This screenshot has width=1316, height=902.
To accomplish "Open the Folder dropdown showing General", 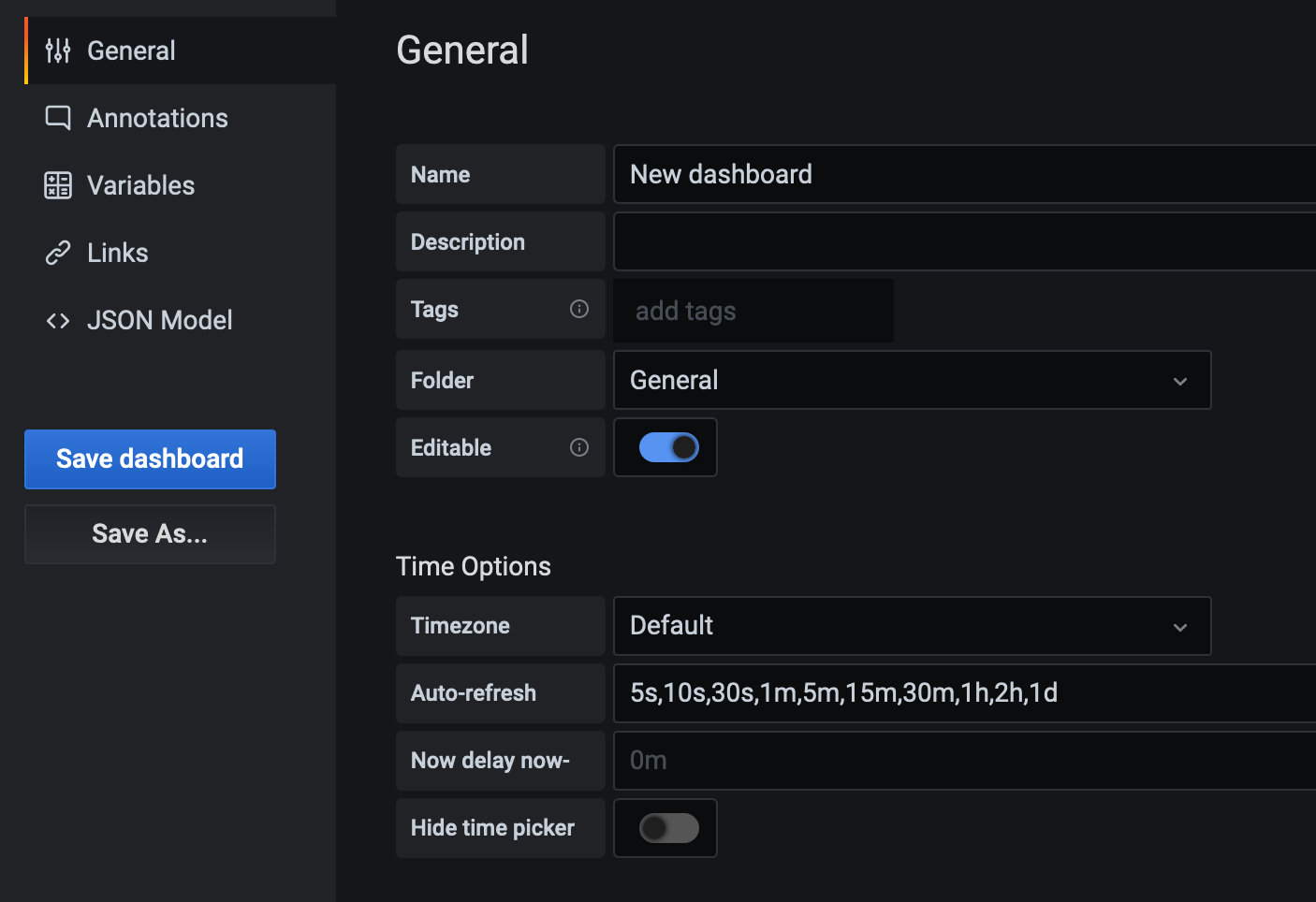I will (913, 380).
